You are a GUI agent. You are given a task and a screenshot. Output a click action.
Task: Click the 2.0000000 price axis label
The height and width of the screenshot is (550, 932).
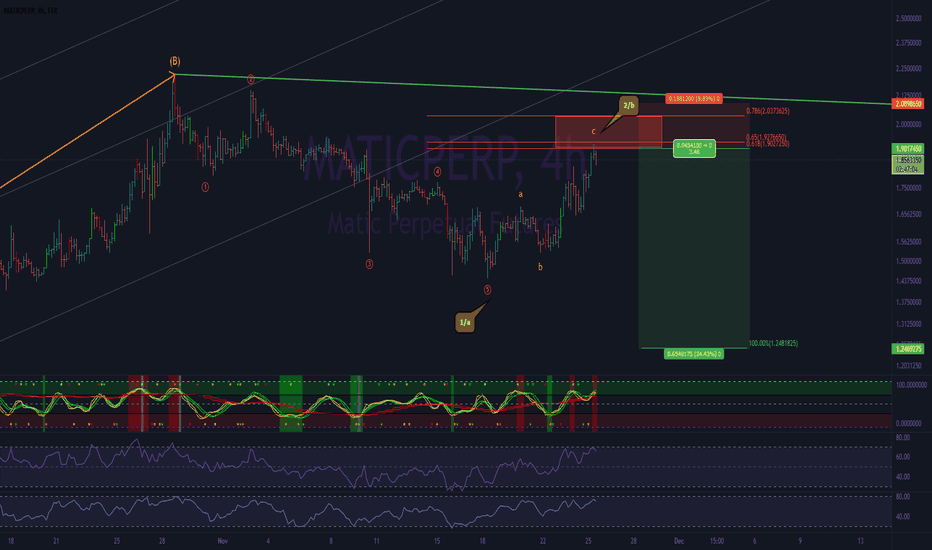click(x=908, y=124)
